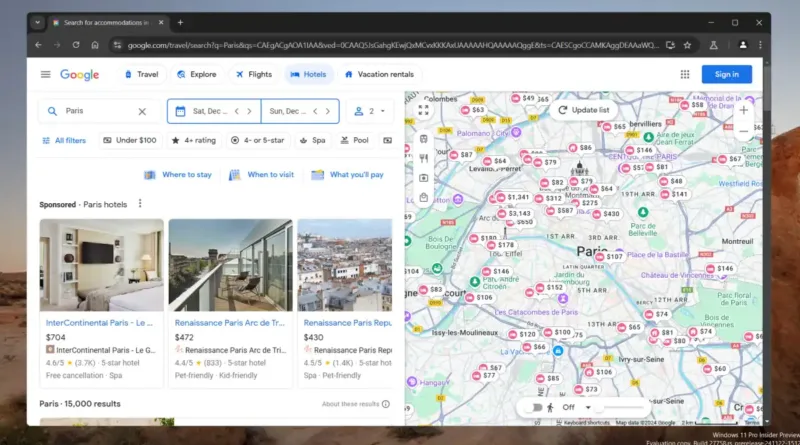
Task: Click the install app icon in address bar
Action: pyautogui.click(x=670, y=45)
